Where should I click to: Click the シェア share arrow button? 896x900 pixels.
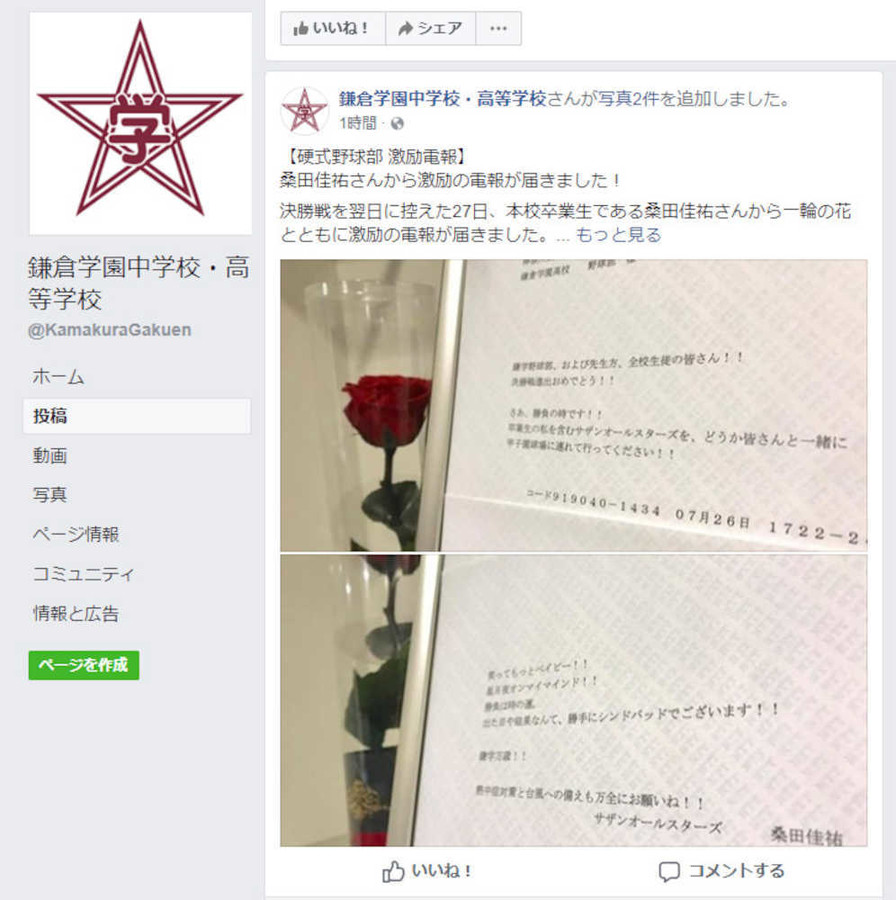430,28
